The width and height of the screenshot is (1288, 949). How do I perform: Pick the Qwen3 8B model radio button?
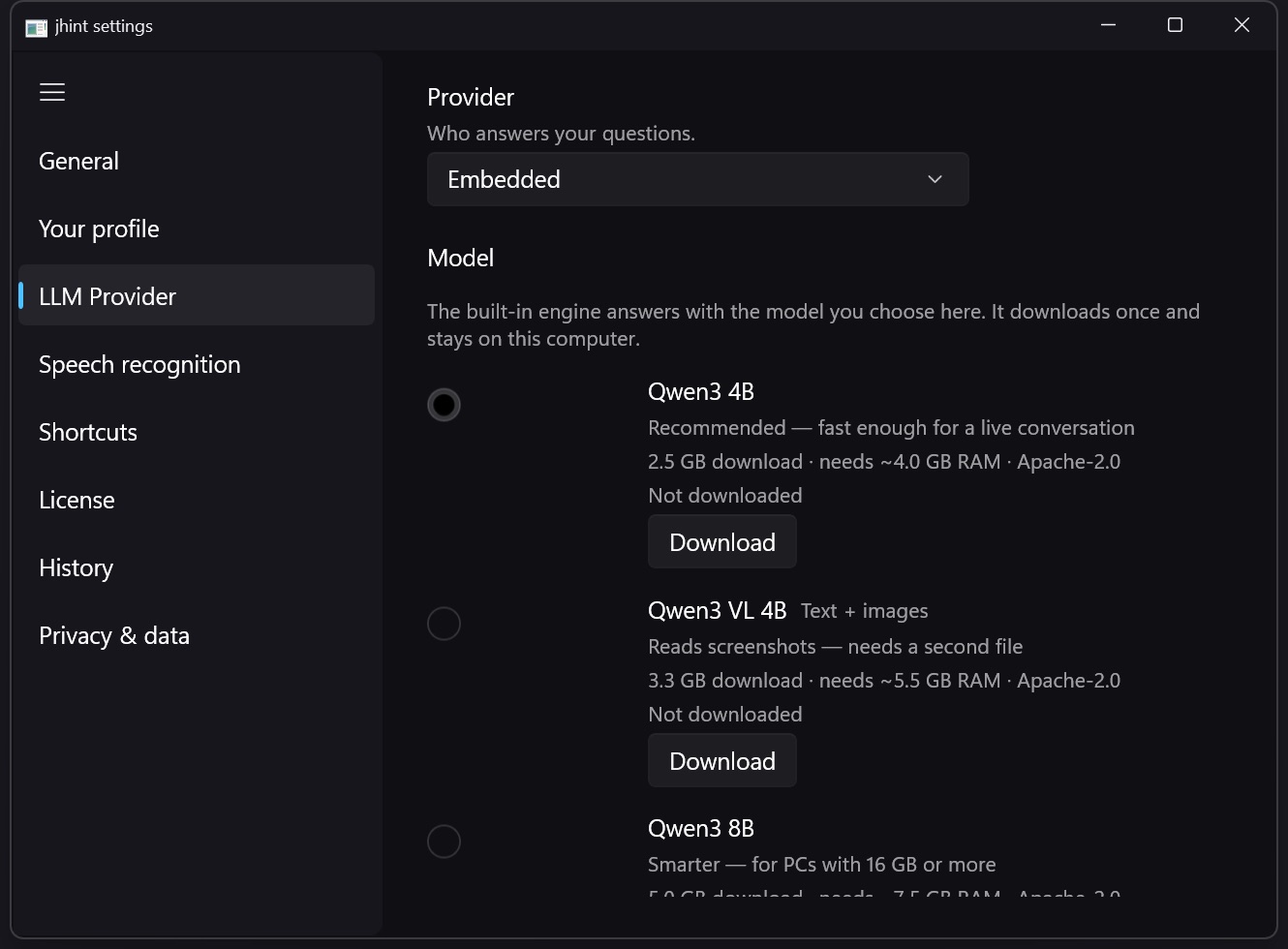click(444, 842)
